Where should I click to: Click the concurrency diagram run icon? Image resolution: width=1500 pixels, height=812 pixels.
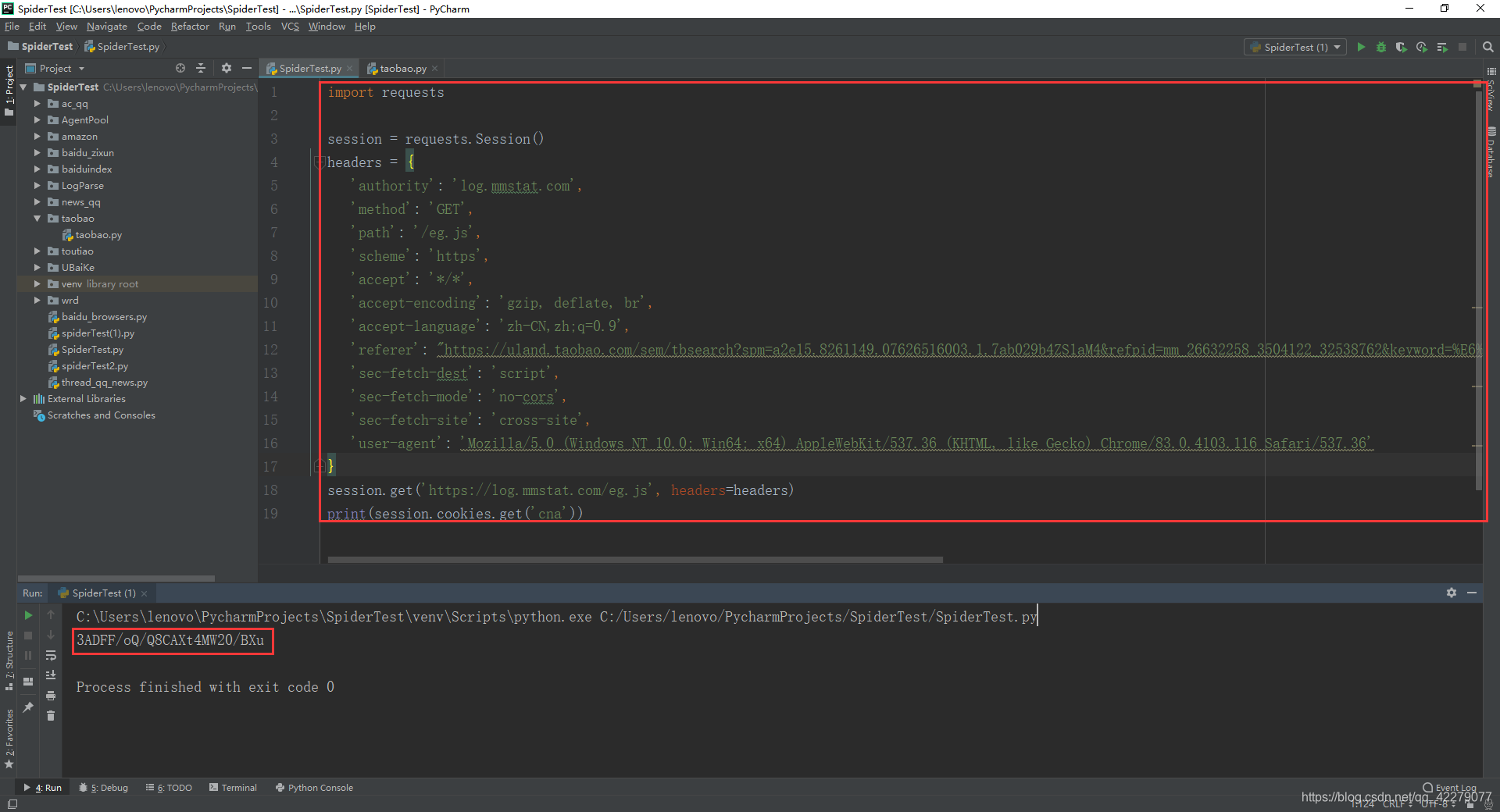1442,47
